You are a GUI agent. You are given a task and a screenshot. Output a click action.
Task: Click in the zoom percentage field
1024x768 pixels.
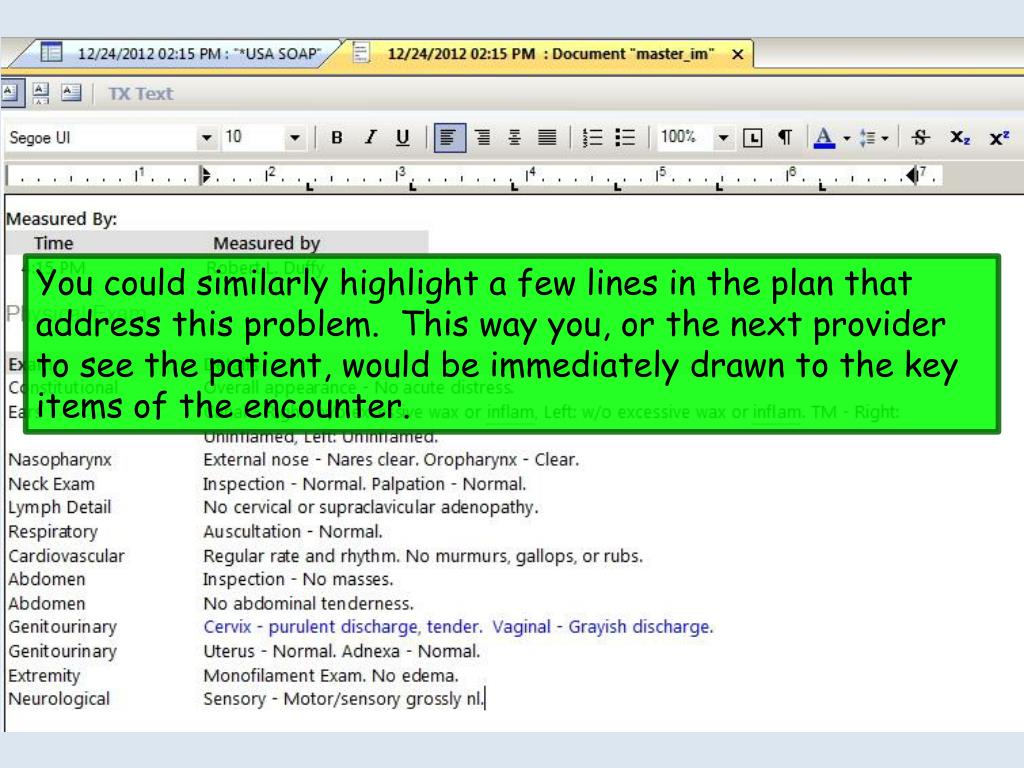(685, 138)
